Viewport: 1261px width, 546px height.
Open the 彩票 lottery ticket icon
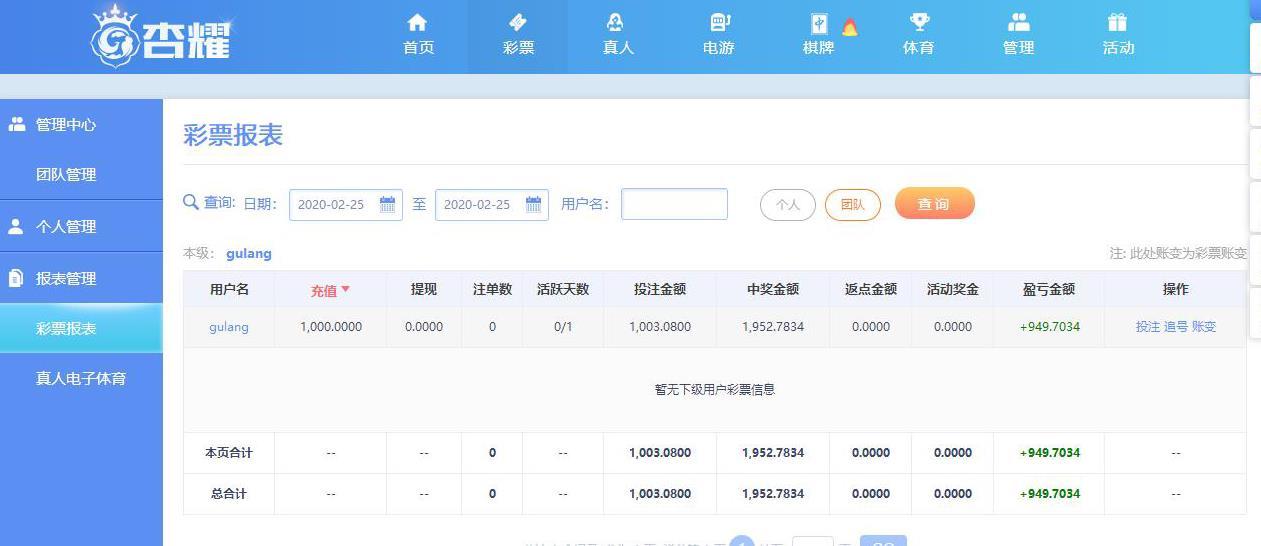point(518,23)
